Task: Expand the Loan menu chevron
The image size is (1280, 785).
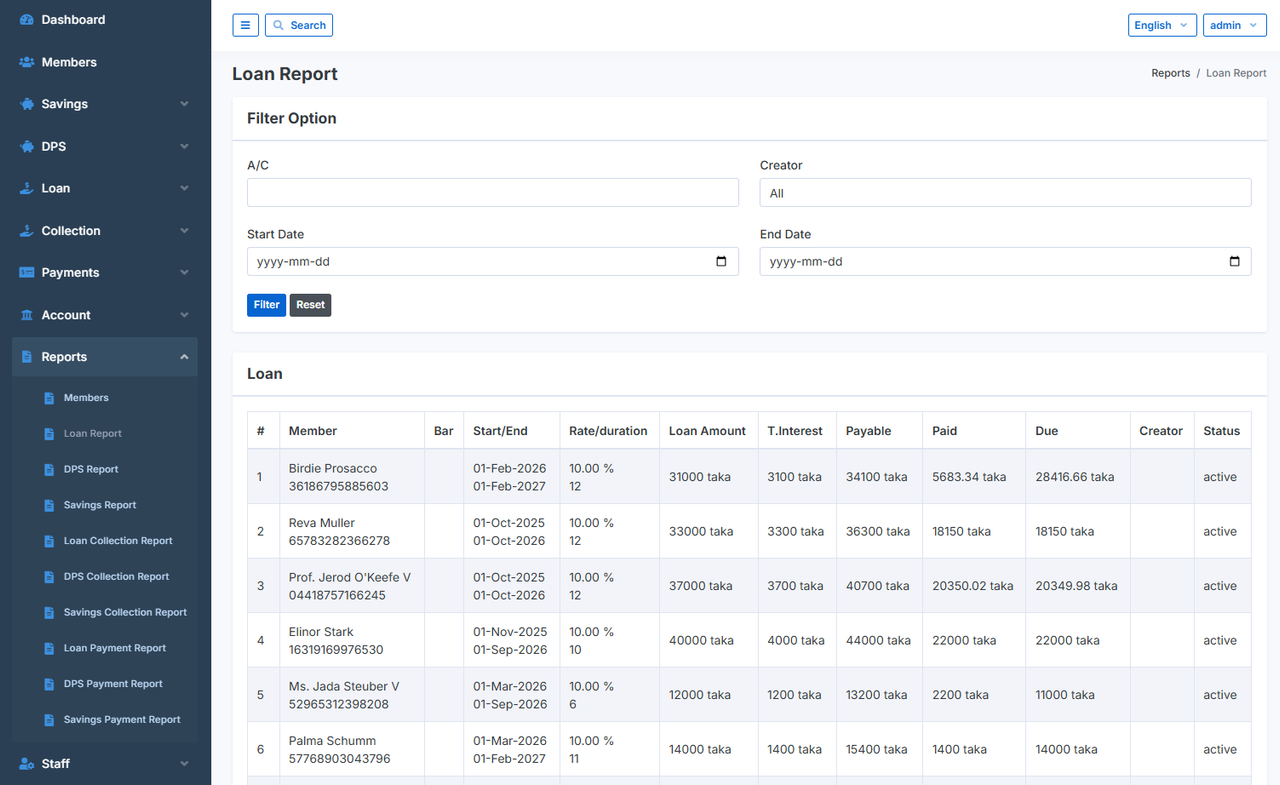Action: [x=184, y=188]
